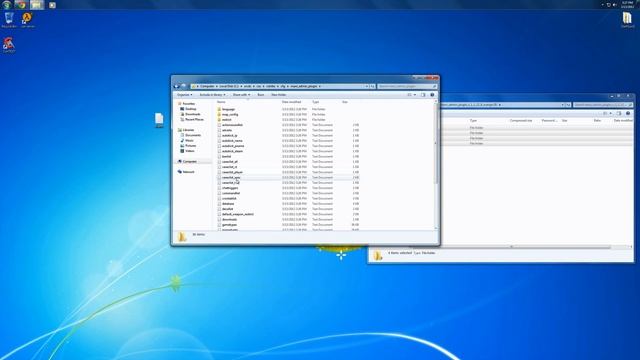This screenshot has width=640, height=360.
Task: Select the autokick_name file
Action: [x=230, y=141]
